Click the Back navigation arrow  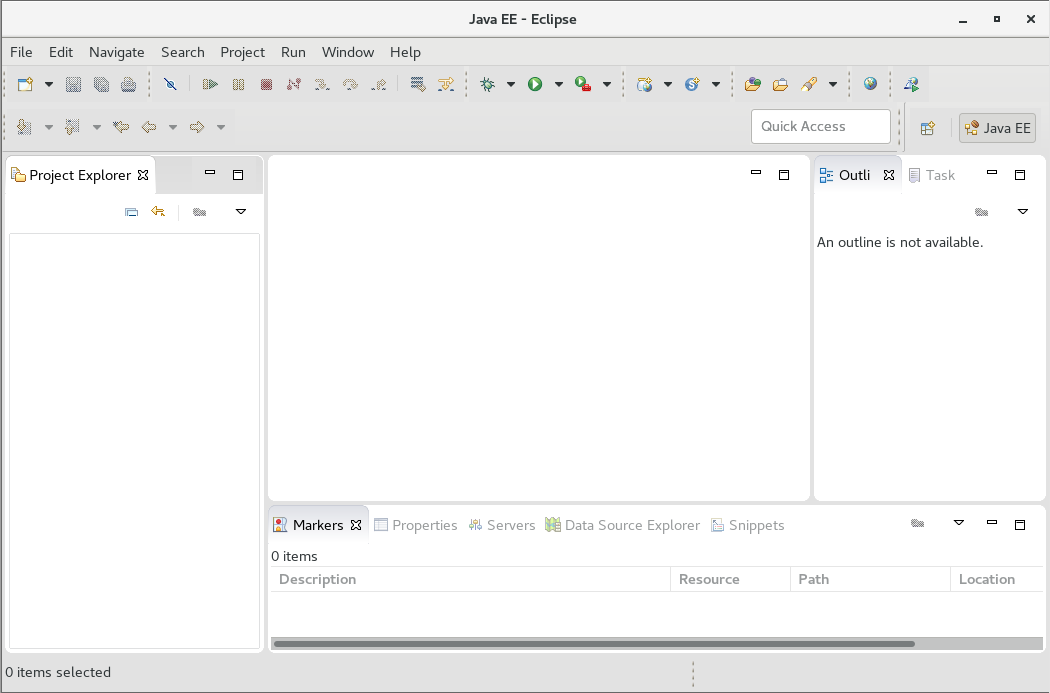(x=149, y=127)
